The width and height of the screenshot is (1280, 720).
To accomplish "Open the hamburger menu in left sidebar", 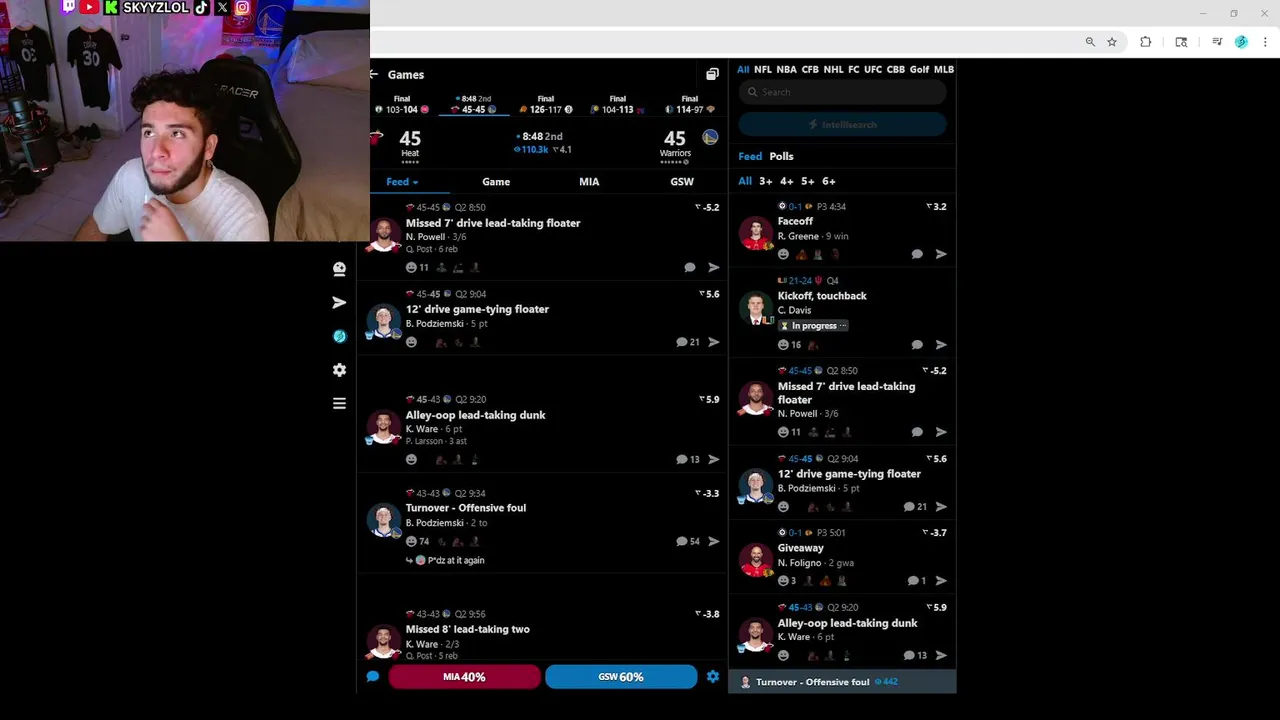I will 339,404.
